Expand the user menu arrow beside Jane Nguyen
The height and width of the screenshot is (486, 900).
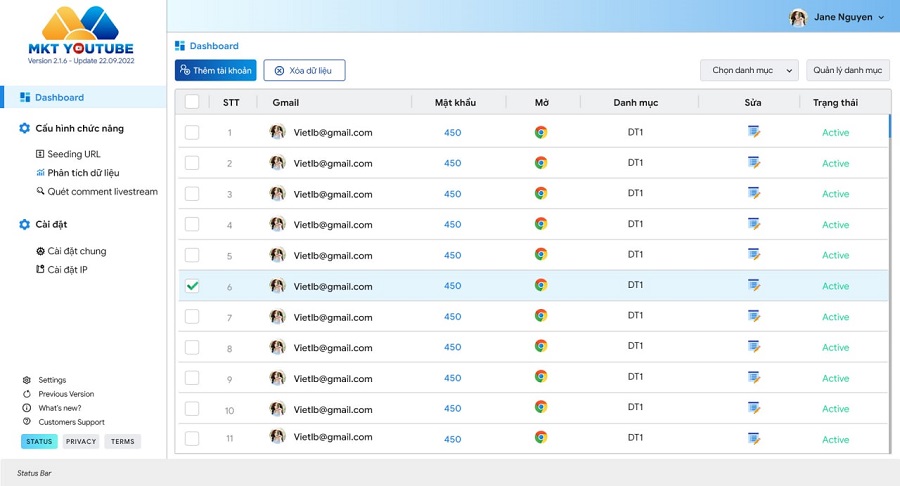[881, 17]
